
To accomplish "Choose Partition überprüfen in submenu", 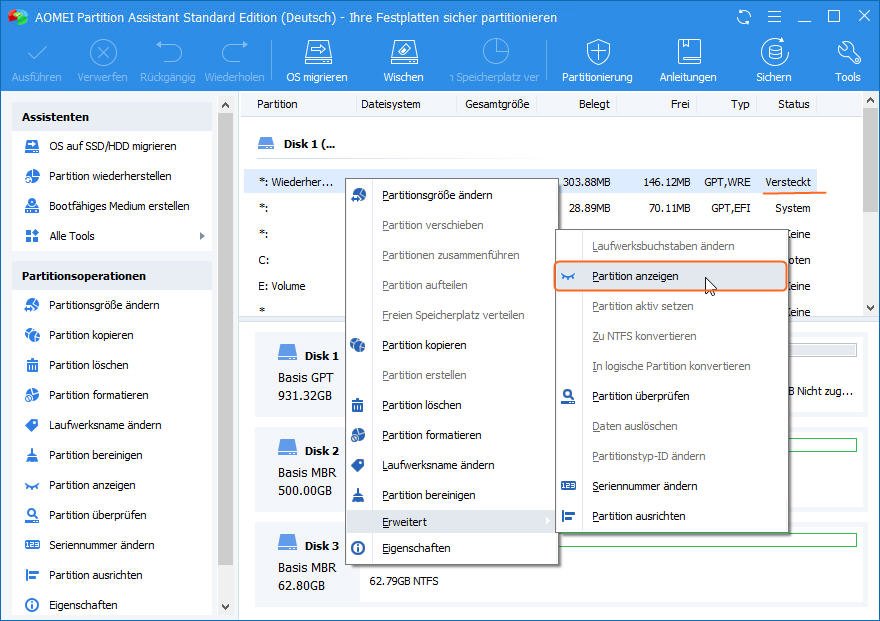I will [x=672, y=396].
